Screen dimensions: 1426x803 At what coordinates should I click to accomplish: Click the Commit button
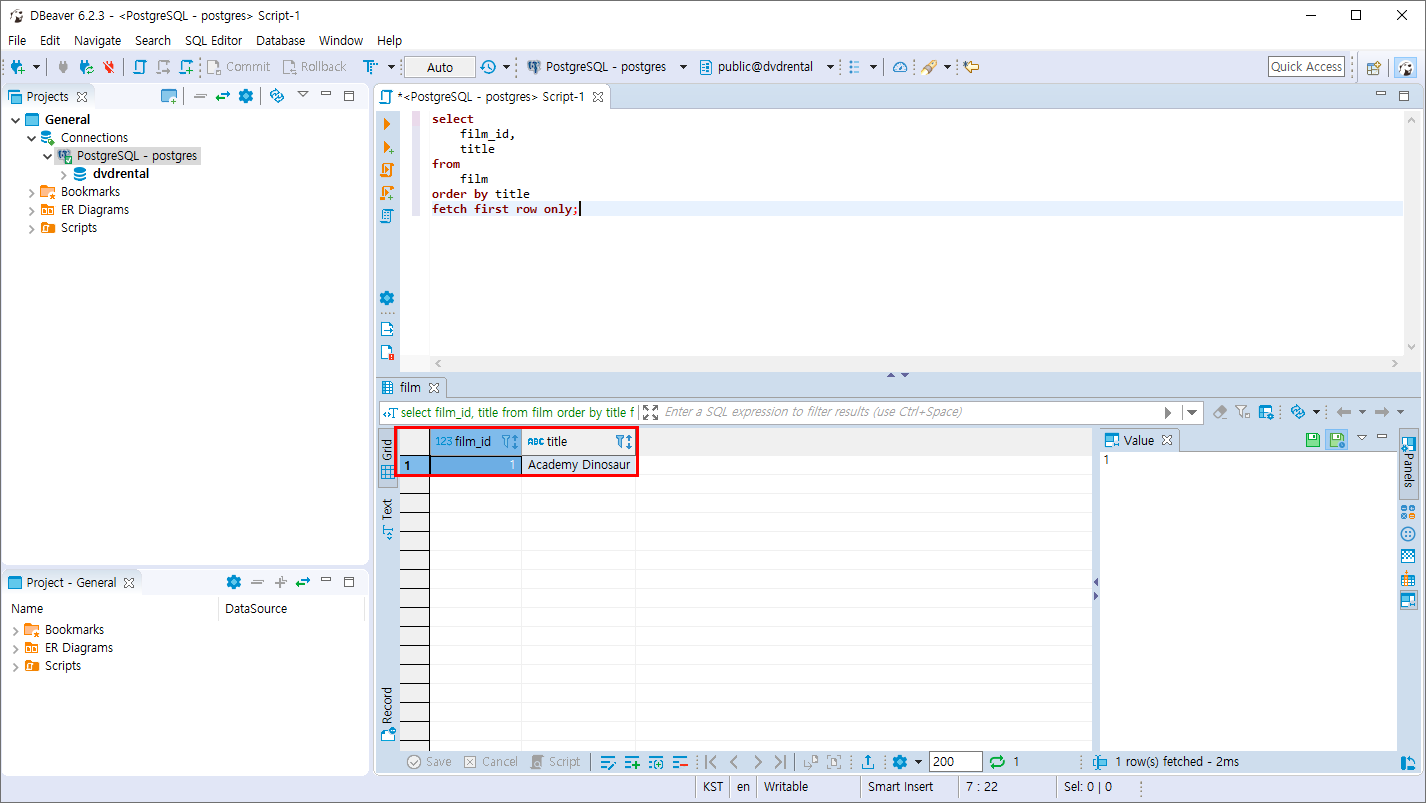click(x=238, y=67)
